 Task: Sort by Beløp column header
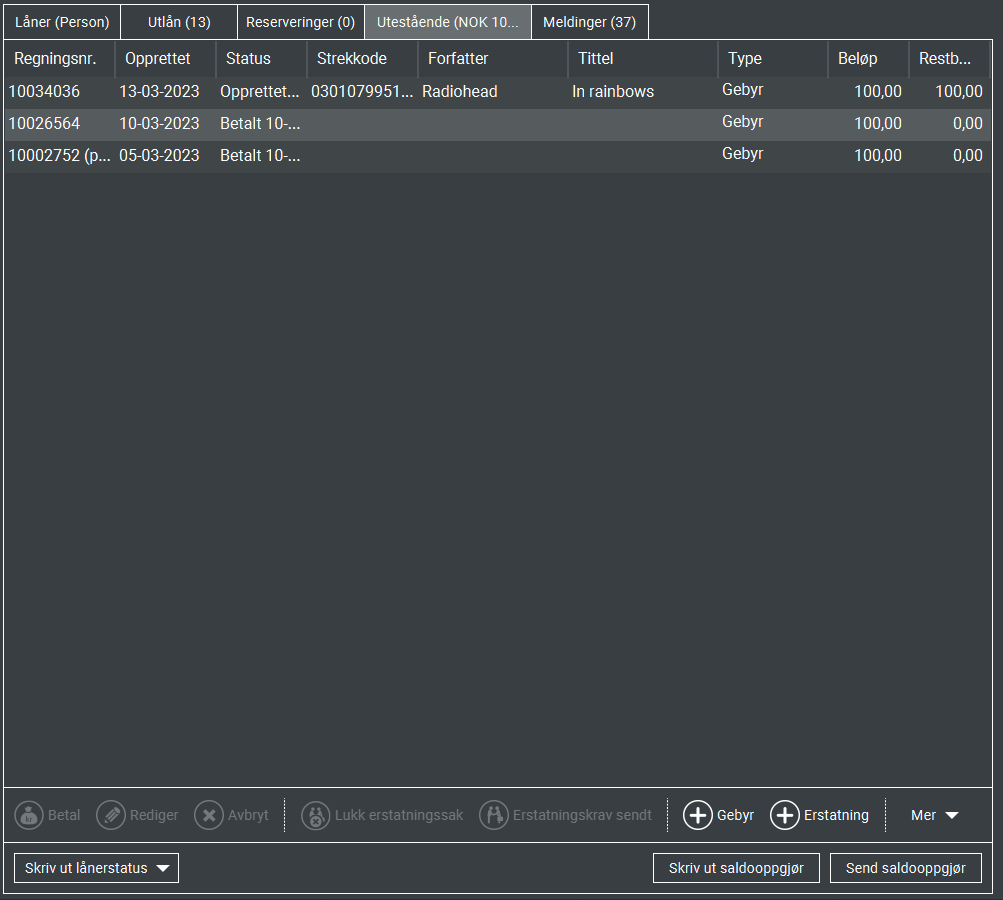point(869,58)
